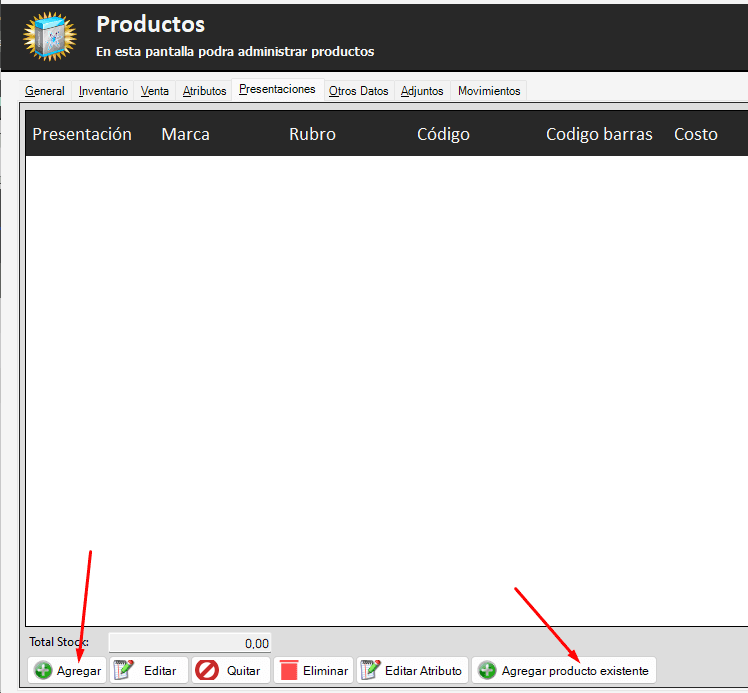The image size is (748, 693).
Task: Click the Productos safe logo icon
Action: [x=49, y=36]
